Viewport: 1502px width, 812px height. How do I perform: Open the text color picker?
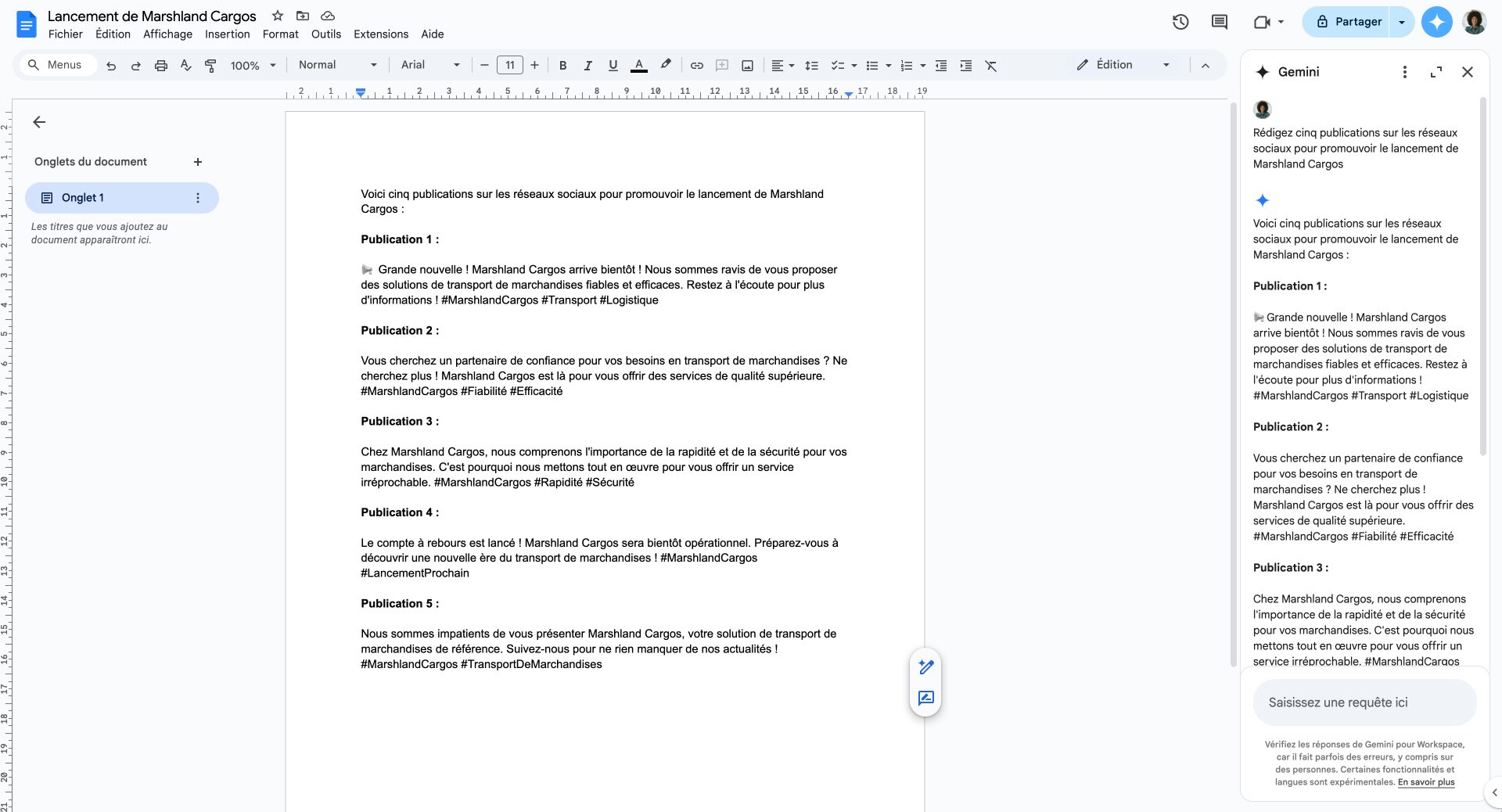639,66
